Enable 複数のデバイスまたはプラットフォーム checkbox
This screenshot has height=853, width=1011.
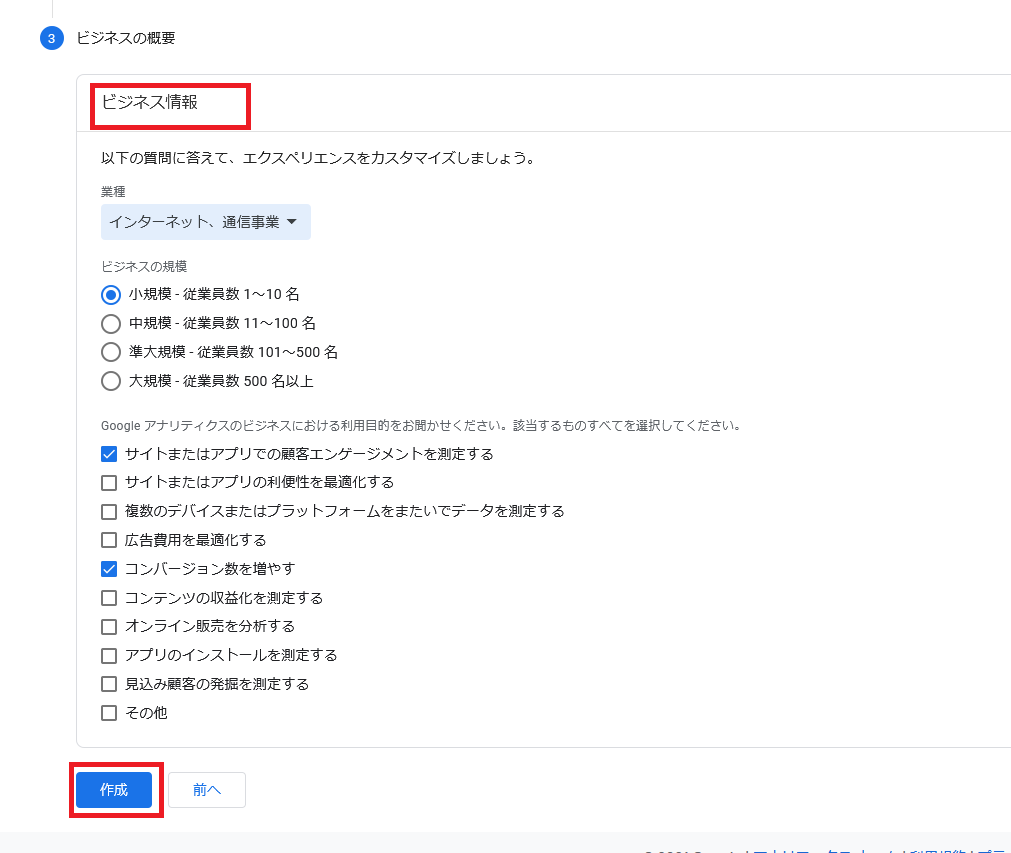pos(110,512)
